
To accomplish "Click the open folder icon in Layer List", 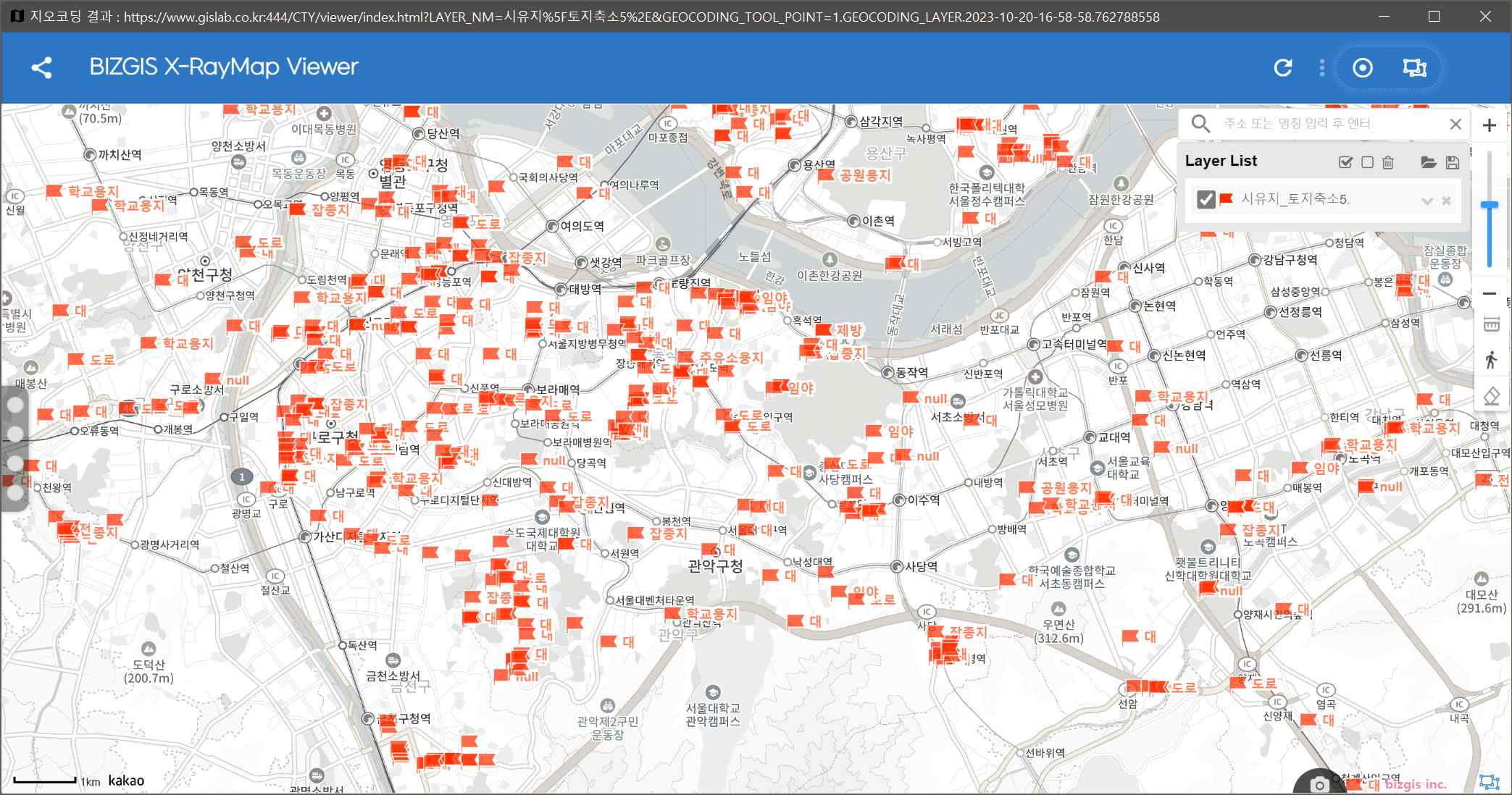I will 1429,162.
